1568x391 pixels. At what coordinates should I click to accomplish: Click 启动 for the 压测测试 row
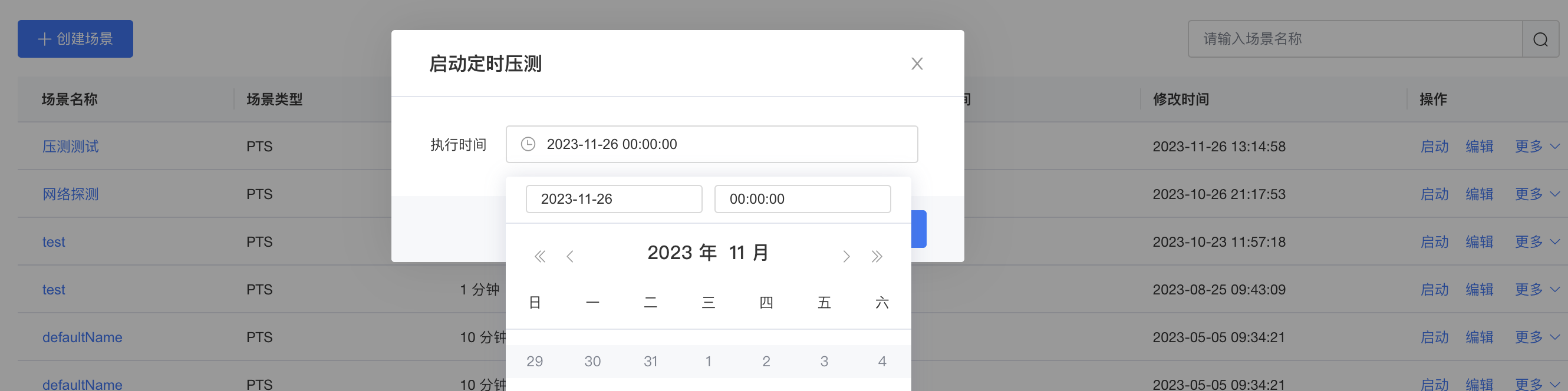1434,147
